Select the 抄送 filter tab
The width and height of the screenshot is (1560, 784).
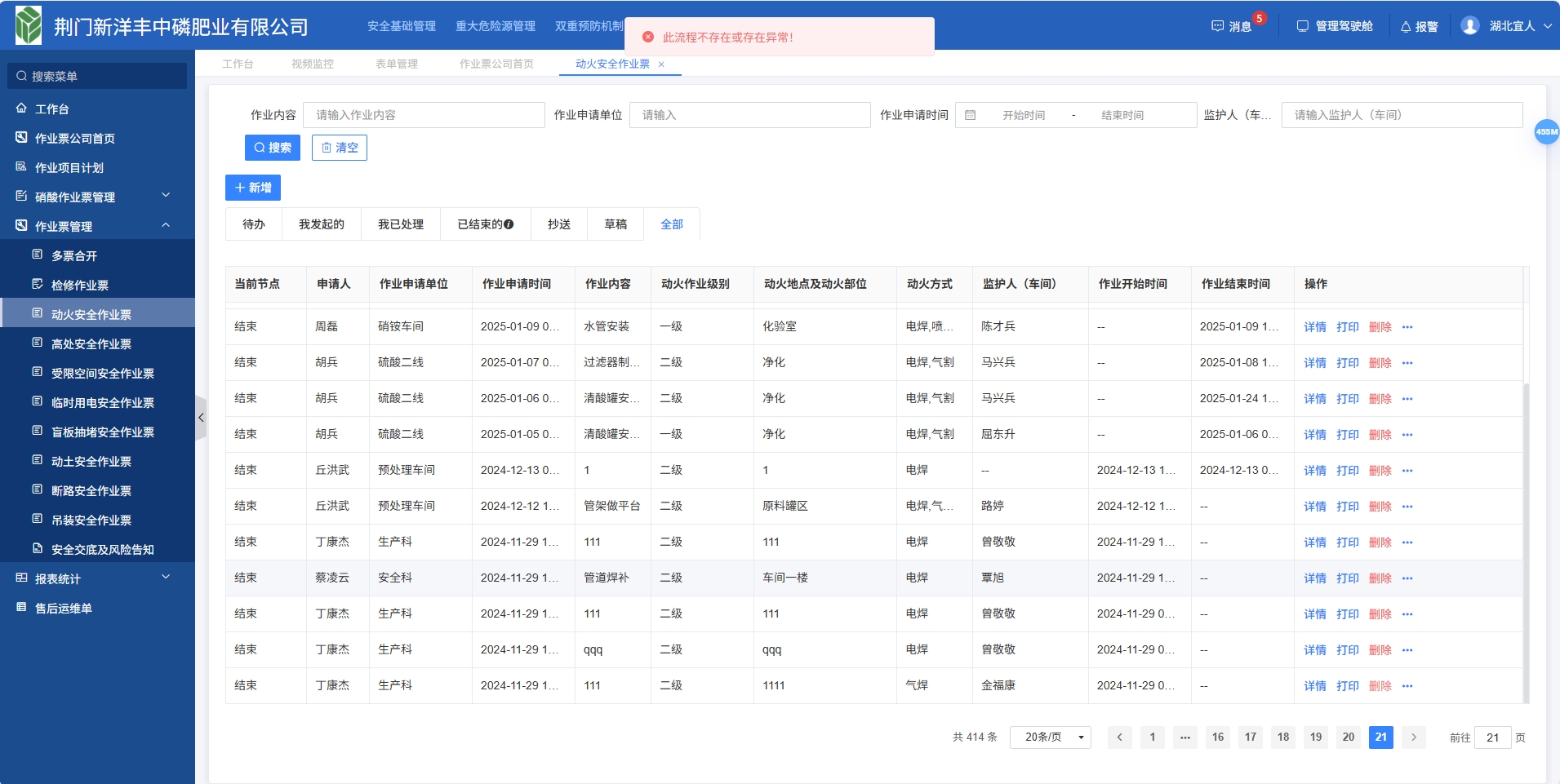click(559, 224)
